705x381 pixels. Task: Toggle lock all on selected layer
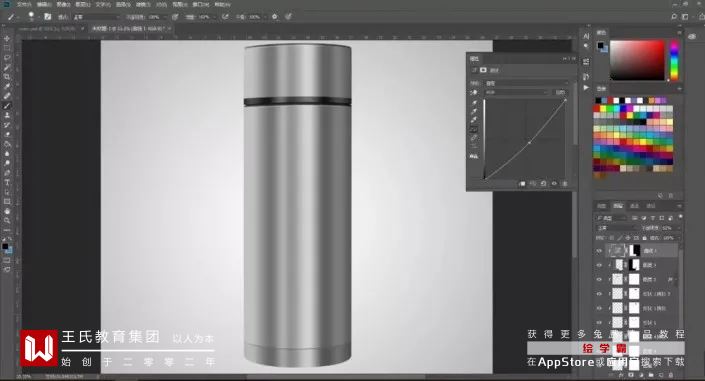point(645,238)
